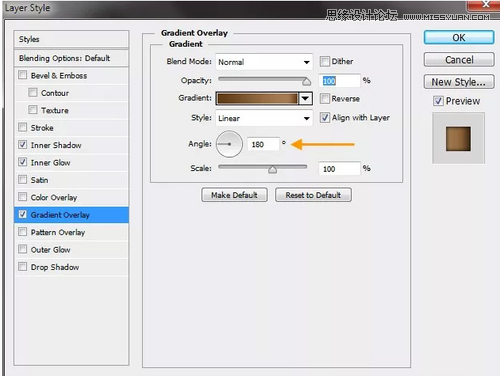Tick the Satin checkbox
This screenshot has height=376, width=500.
(22, 179)
